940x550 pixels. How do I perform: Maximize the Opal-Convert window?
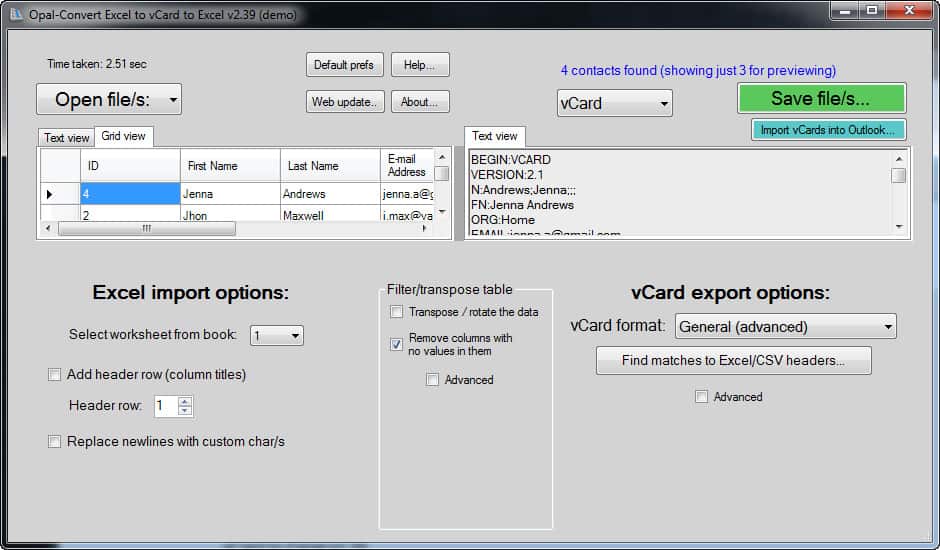click(873, 10)
